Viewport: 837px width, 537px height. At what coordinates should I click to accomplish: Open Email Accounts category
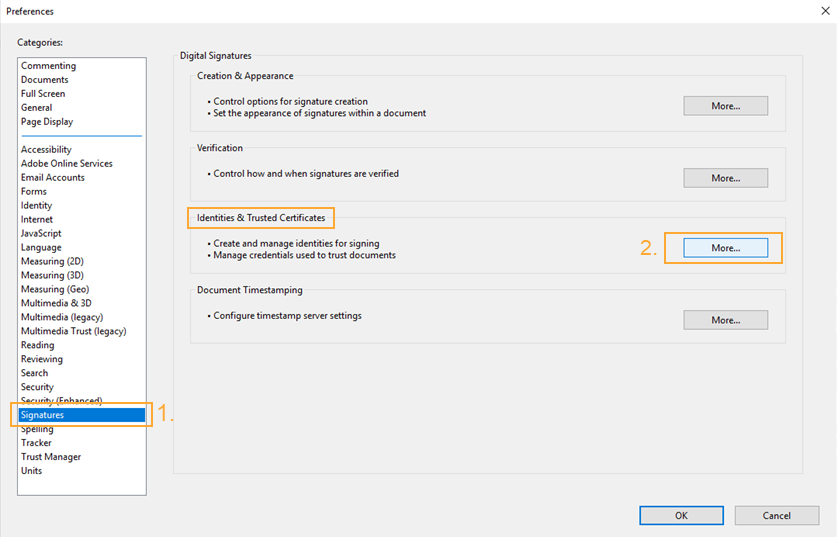(x=53, y=177)
